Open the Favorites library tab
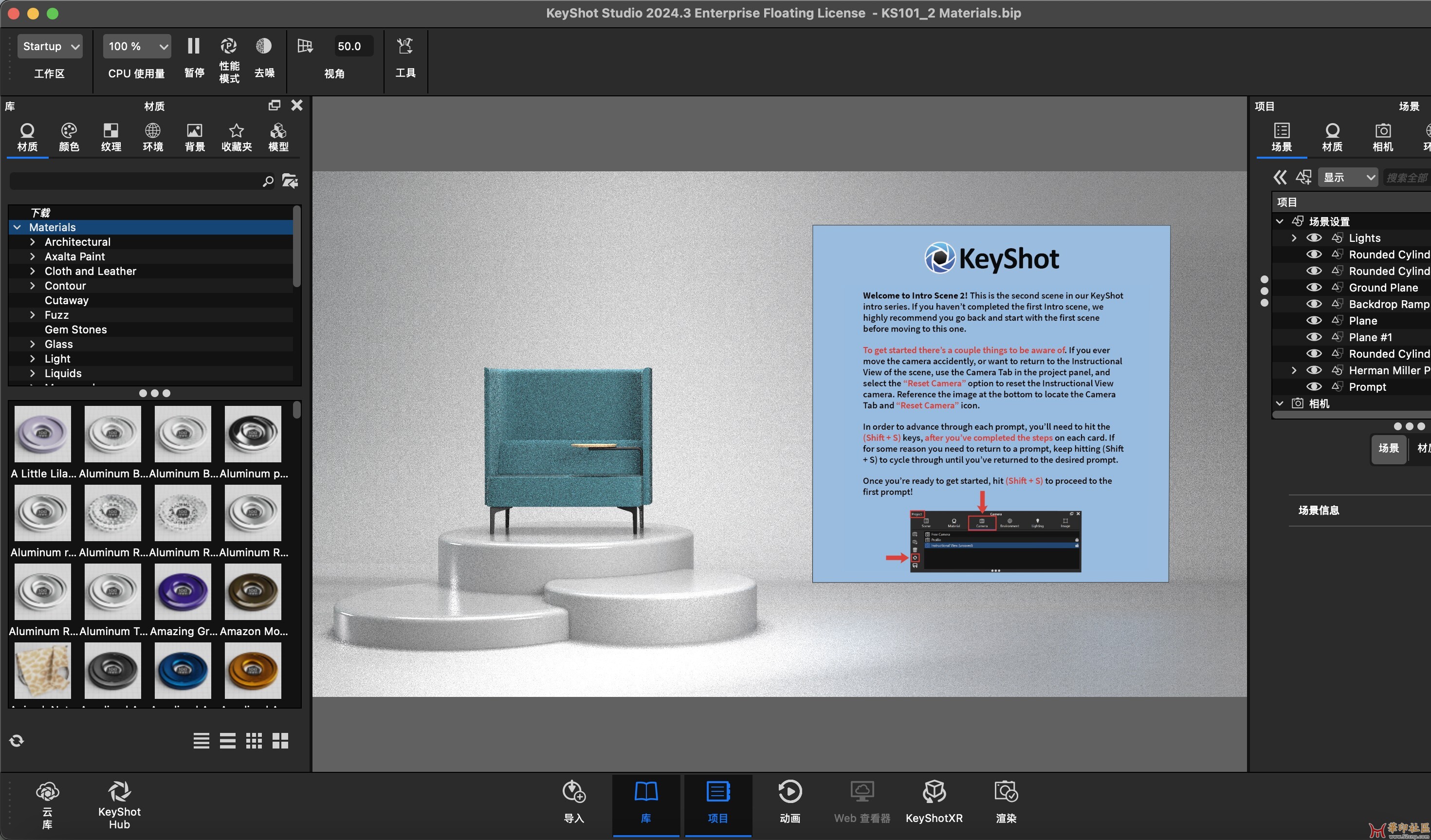This screenshot has height=840, width=1431. point(236,137)
